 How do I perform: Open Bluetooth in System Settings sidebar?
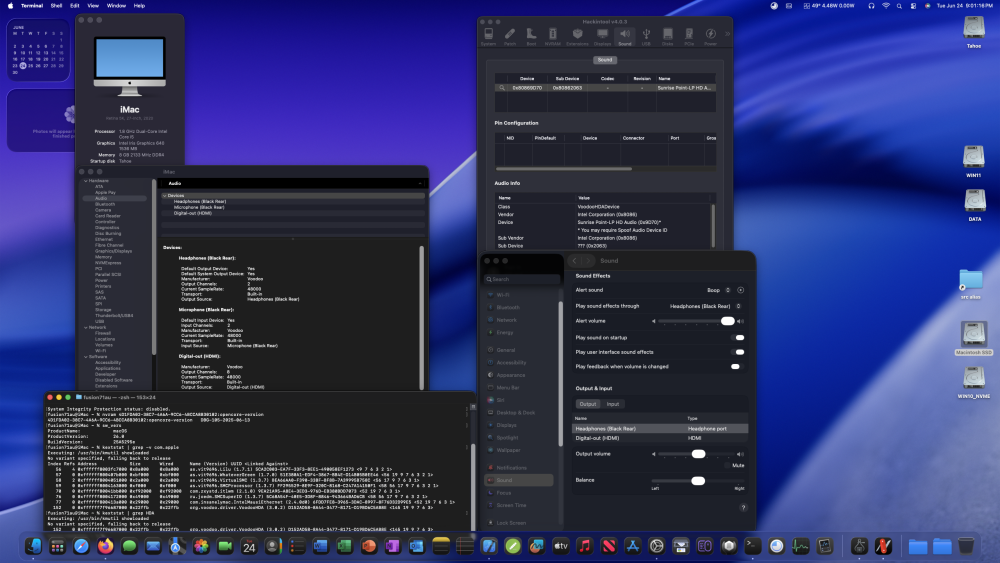click(x=508, y=307)
